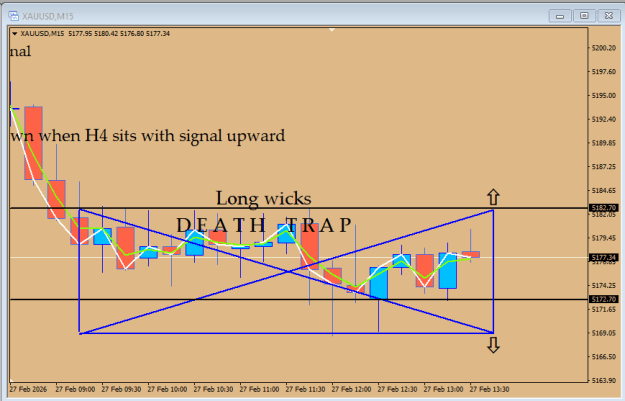Select the 'Long wicks' text label
The width and height of the screenshot is (625, 401).
point(263,199)
